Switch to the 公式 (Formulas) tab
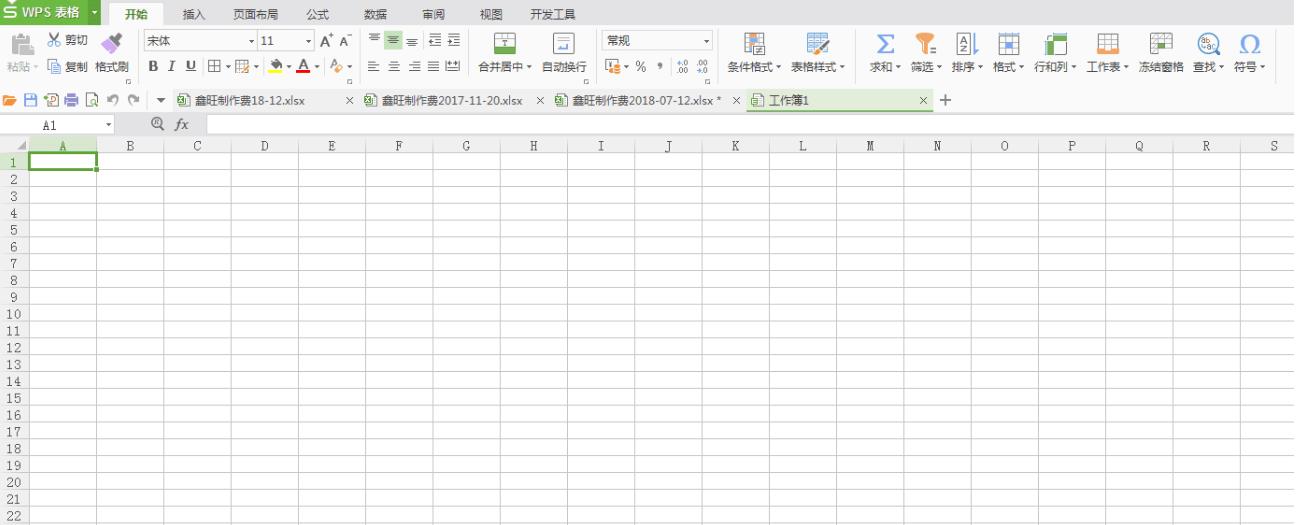 tap(318, 14)
